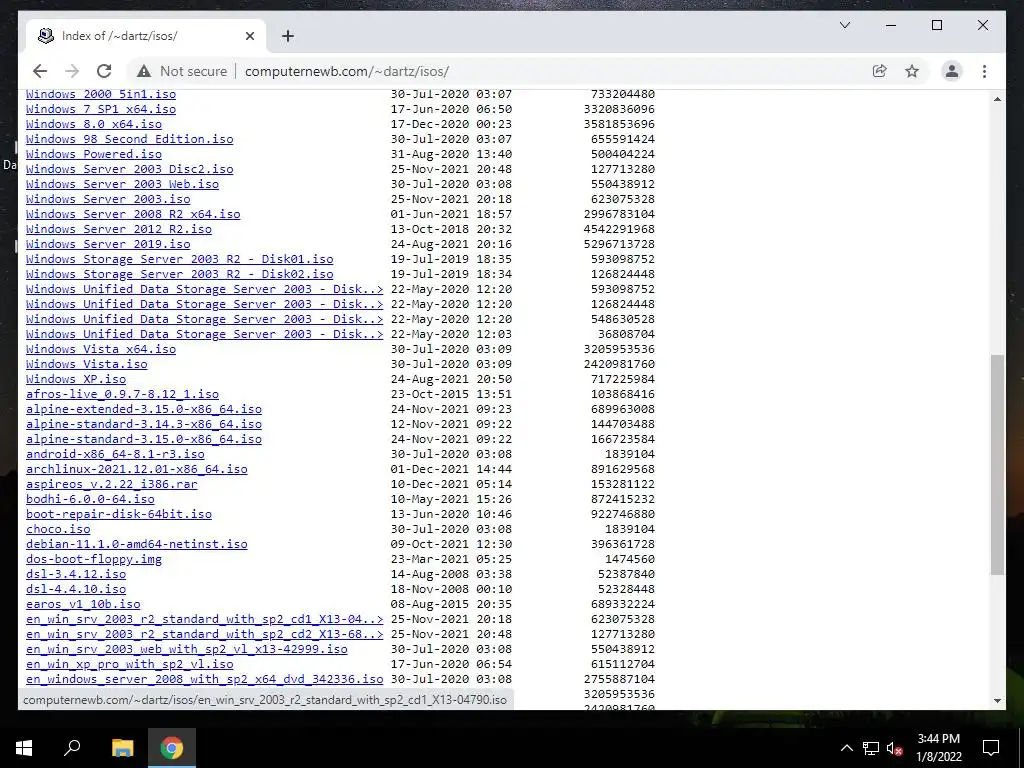Open en_windows_server_2008_with_sp2_x64_dvd_342336.iso
This screenshot has width=1024, height=768.
[204, 680]
